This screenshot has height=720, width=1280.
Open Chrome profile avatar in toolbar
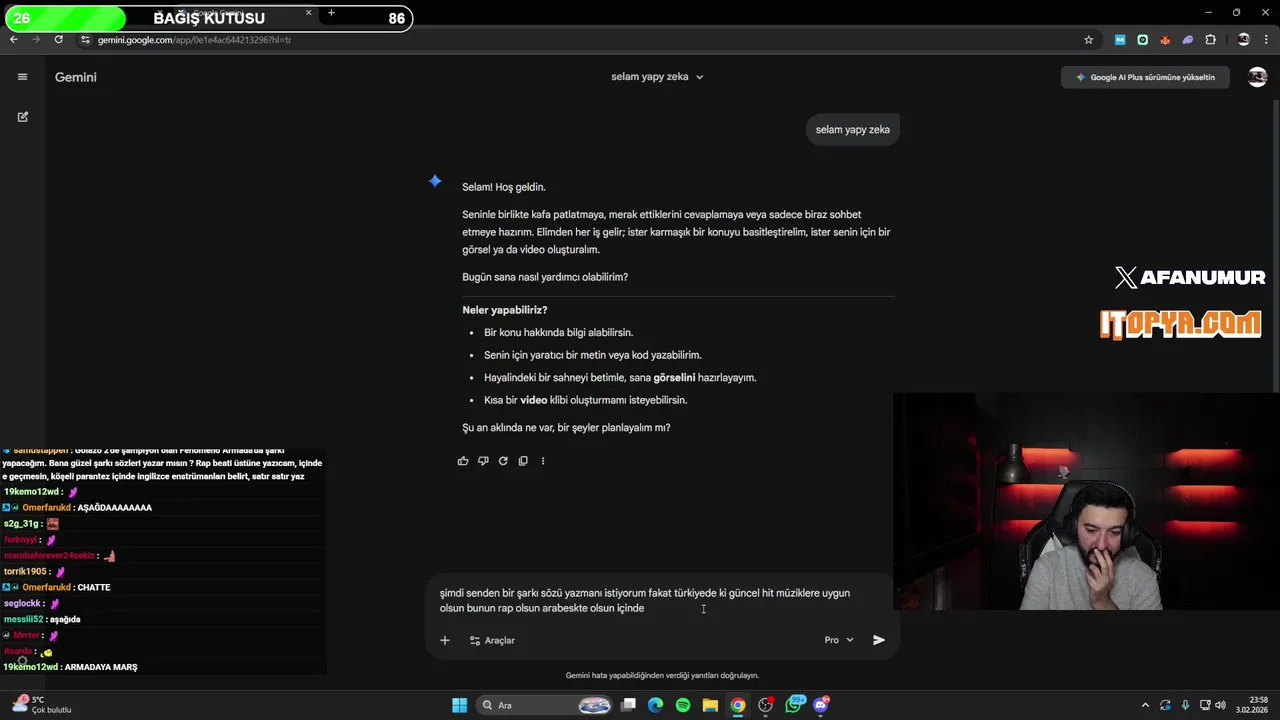coord(1244,40)
